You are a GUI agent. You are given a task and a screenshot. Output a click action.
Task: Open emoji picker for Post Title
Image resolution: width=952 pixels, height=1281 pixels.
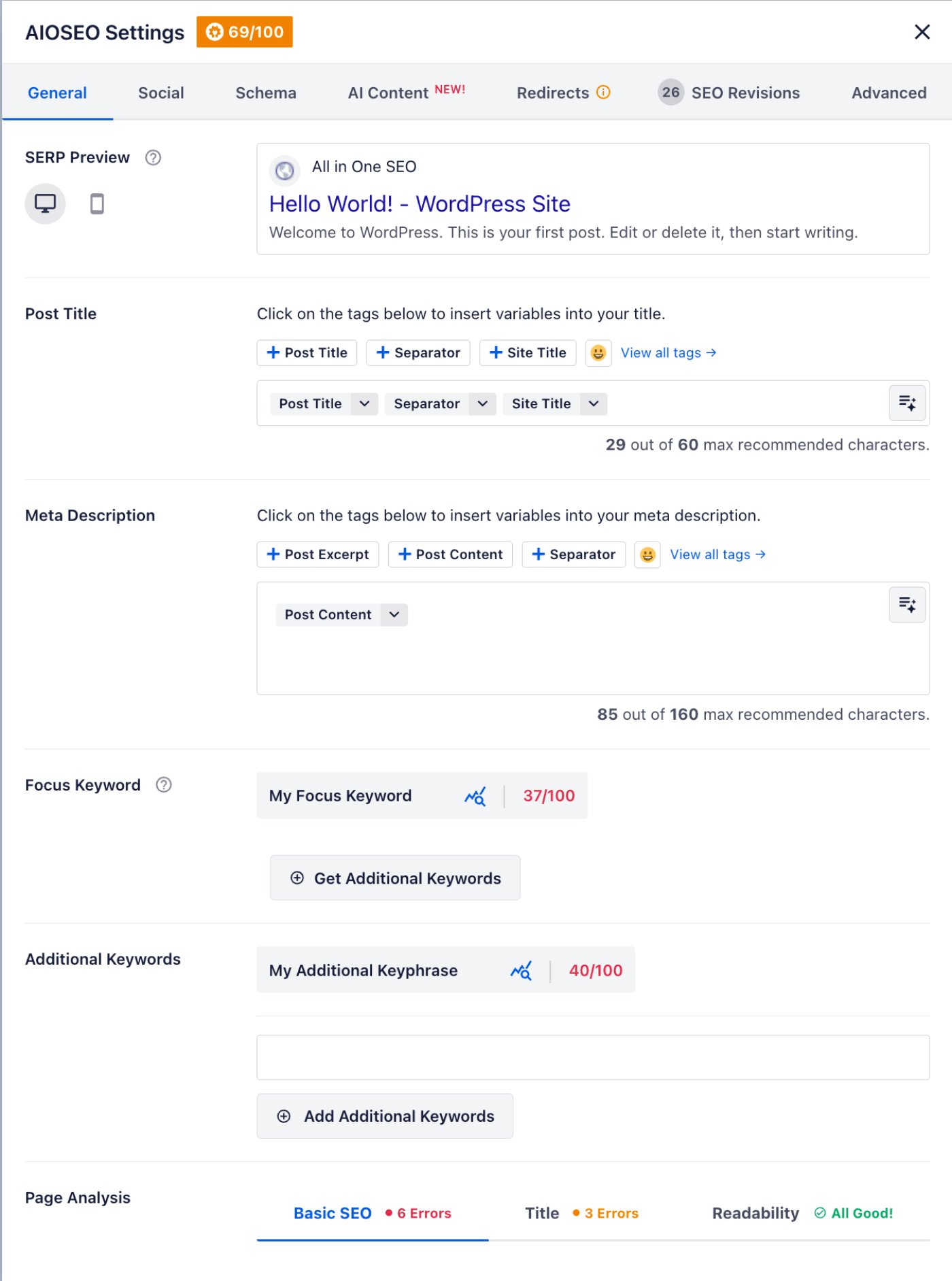pyautogui.click(x=598, y=352)
